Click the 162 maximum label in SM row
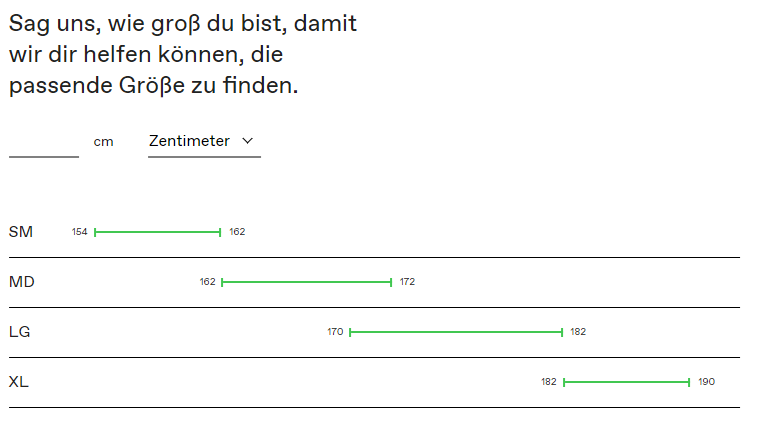The image size is (758, 423). click(x=237, y=232)
